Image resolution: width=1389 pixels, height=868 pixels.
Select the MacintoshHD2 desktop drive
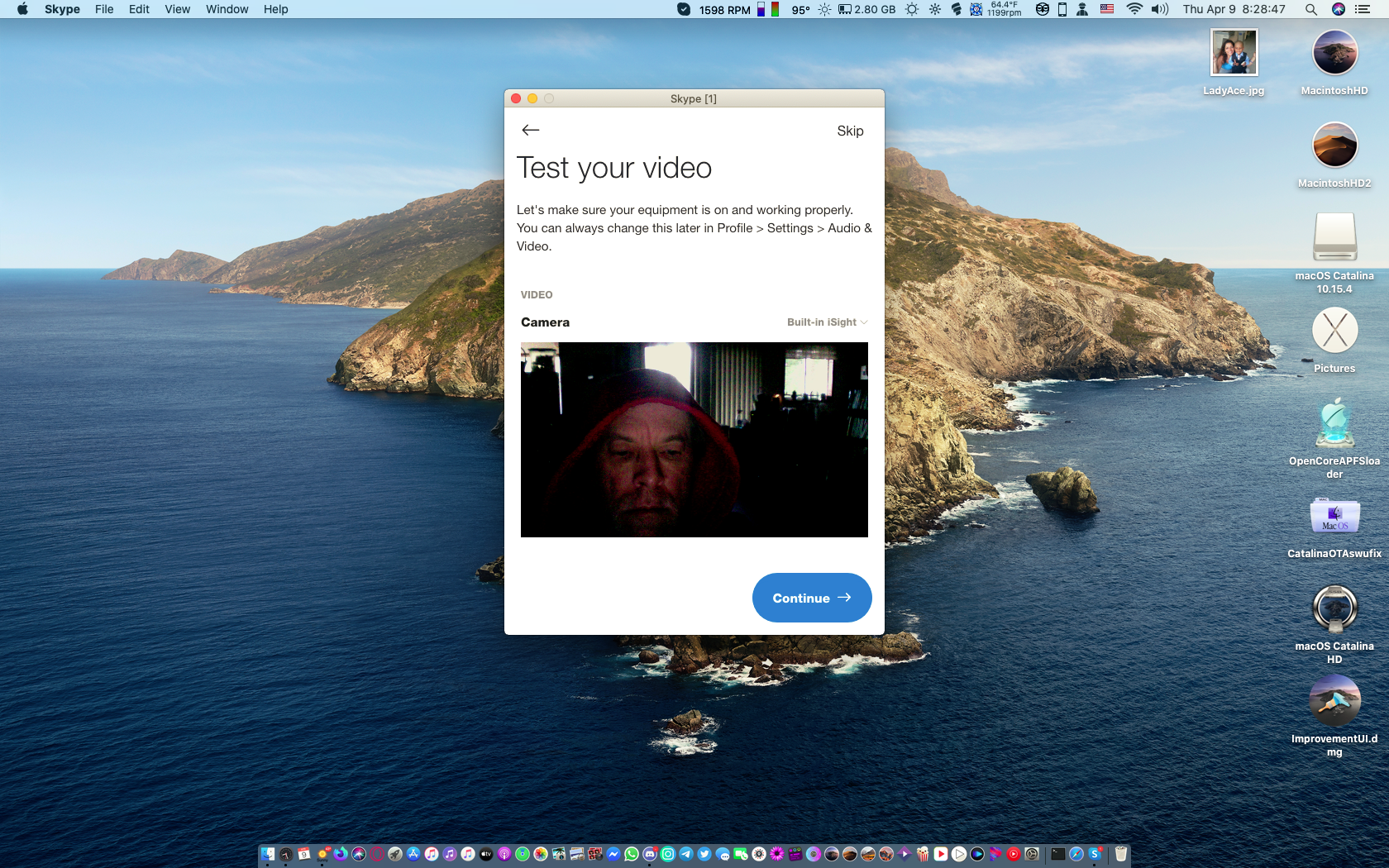coord(1334,155)
